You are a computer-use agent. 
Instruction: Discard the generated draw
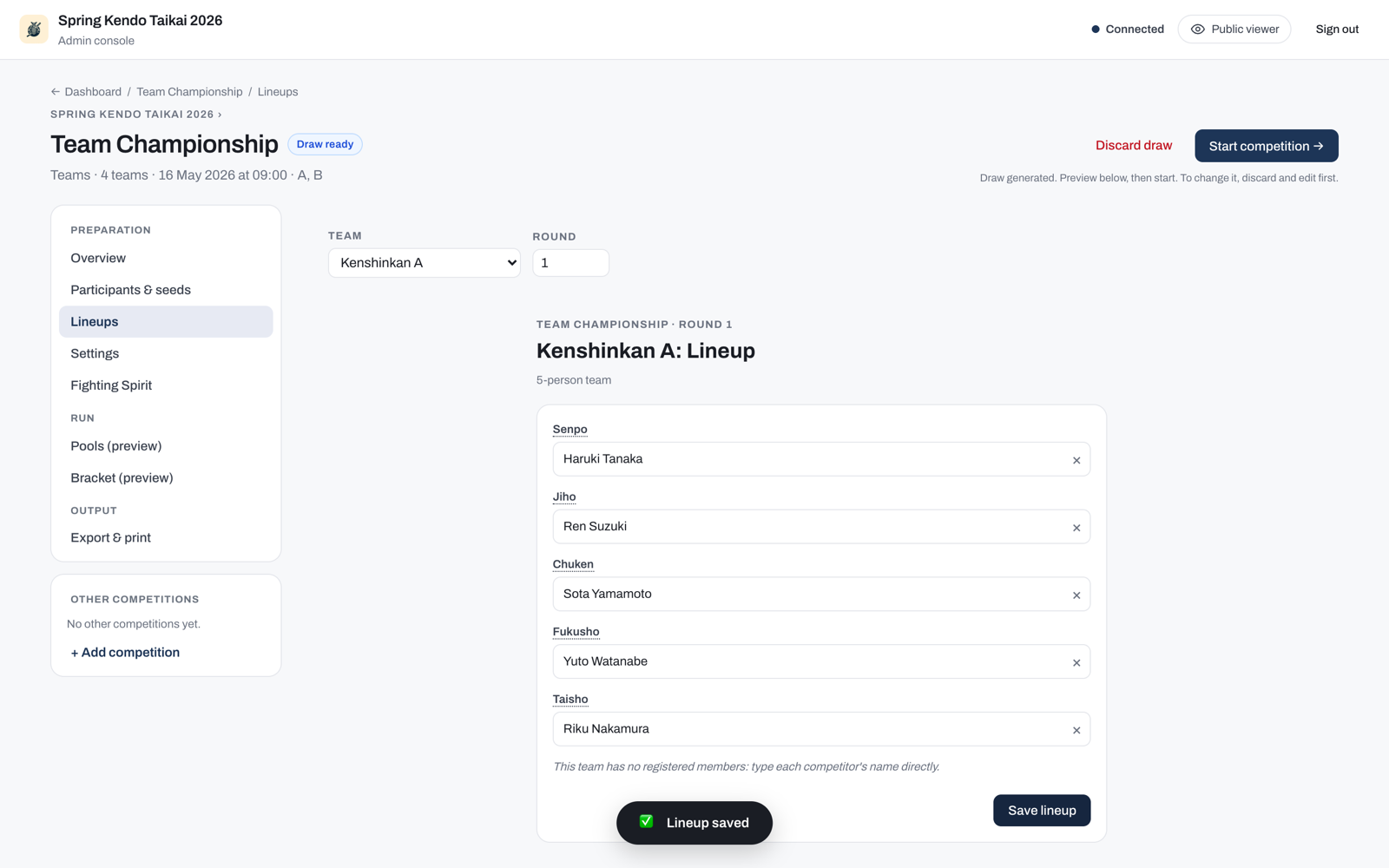[x=1134, y=146]
